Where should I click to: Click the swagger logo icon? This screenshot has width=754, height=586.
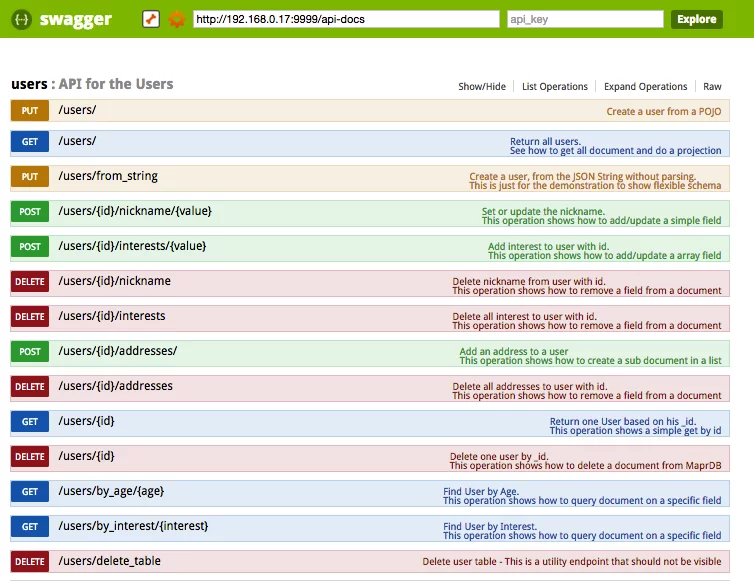pyautogui.click(x=21, y=19)
